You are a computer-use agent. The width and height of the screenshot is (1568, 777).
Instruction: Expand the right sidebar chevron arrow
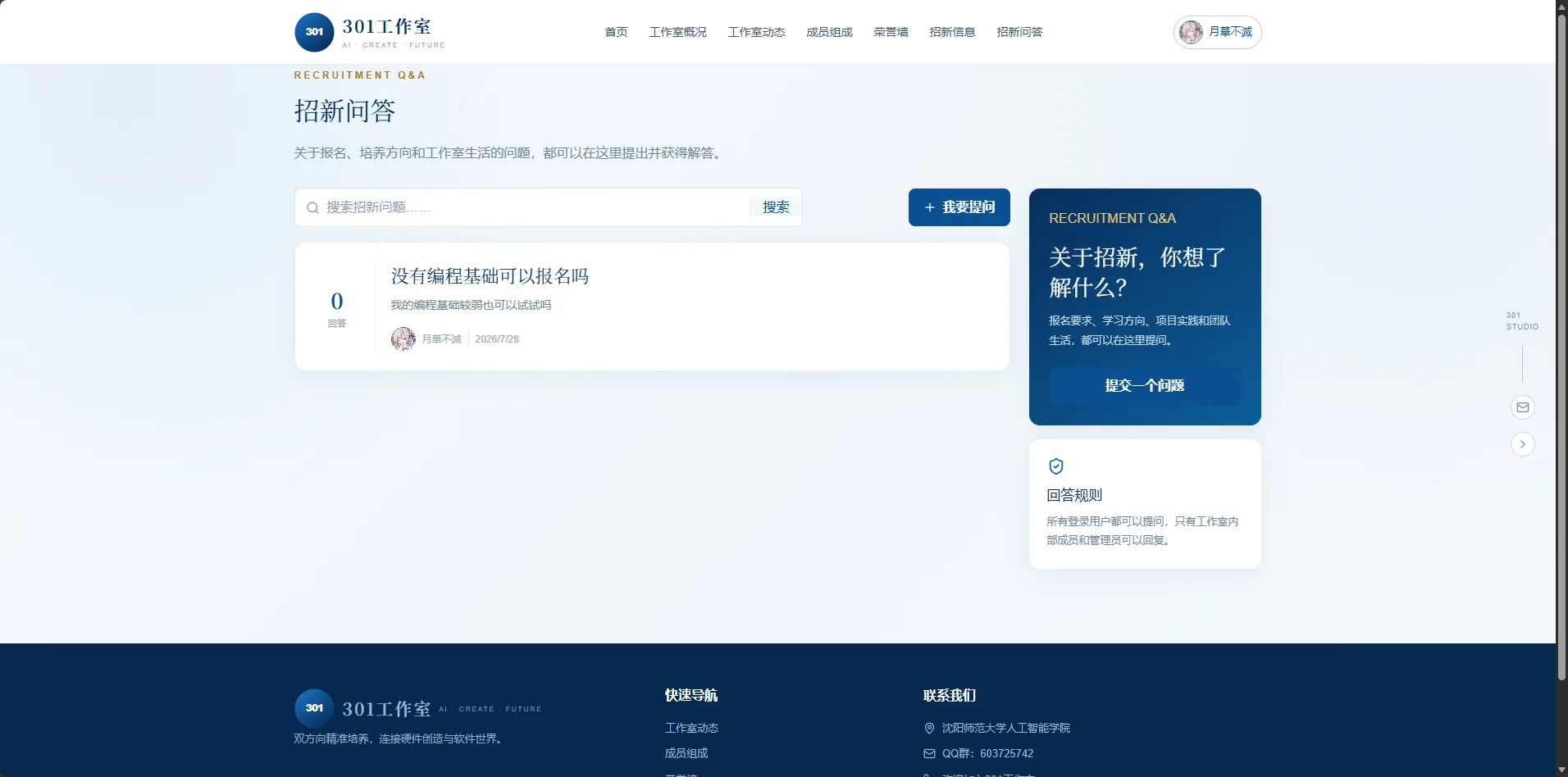pyautogui.click(x=1523, y=444)
